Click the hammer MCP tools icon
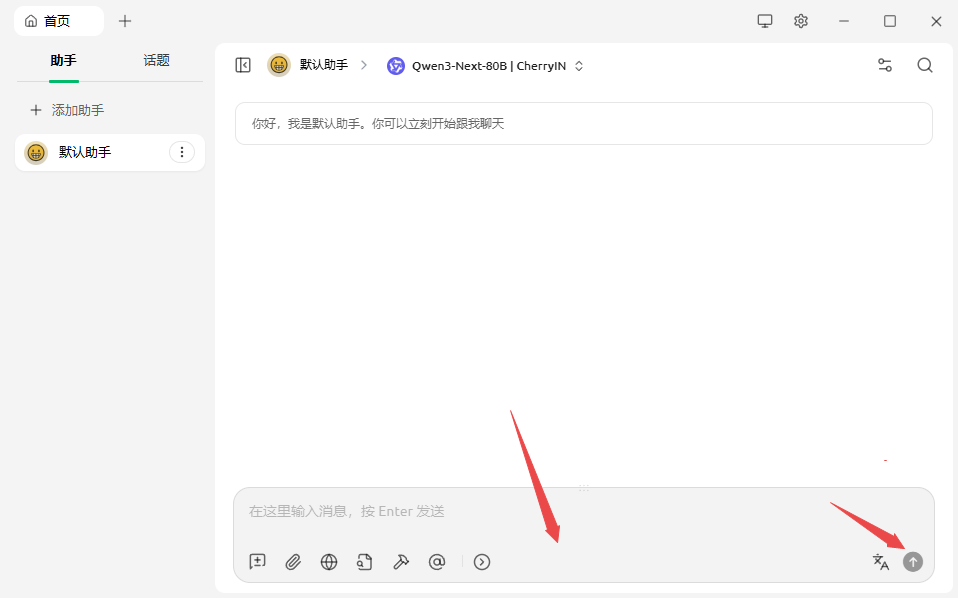The height and width of the screenshot is (598, 958). [401, 562]
